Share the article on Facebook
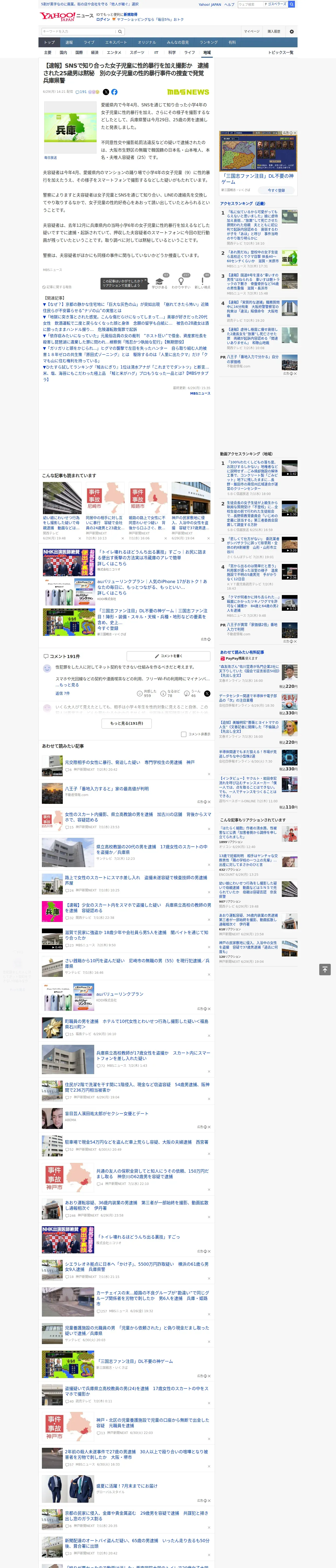Viewport: 336px width, 1568px height. pos(114,92)
